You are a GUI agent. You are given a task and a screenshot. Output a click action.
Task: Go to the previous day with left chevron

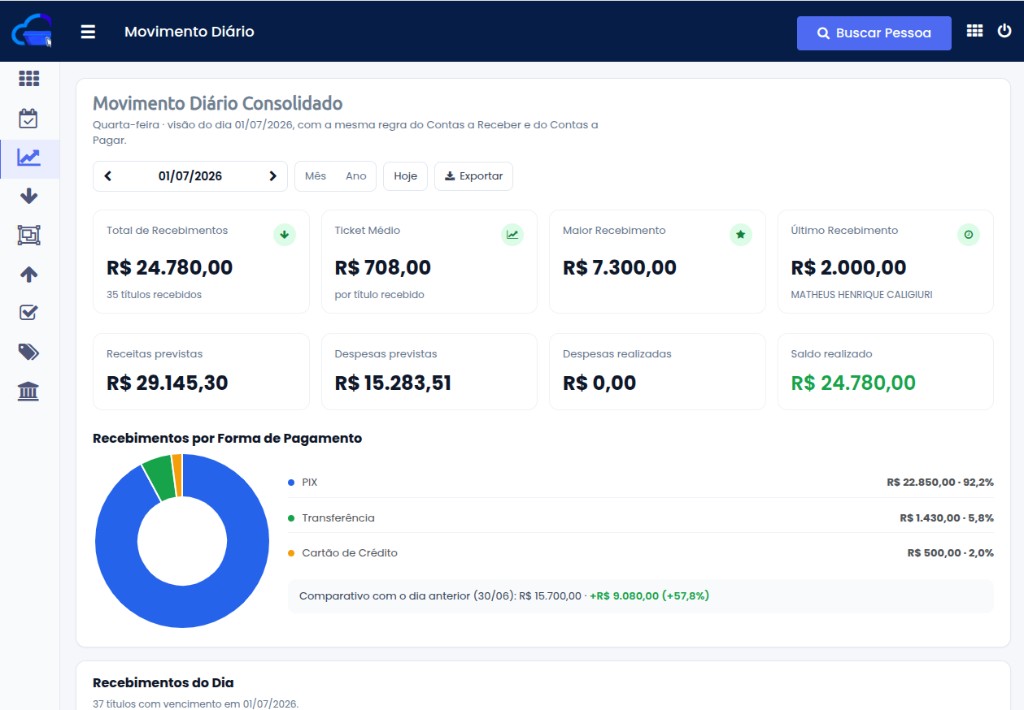click(x=108, y=176)
